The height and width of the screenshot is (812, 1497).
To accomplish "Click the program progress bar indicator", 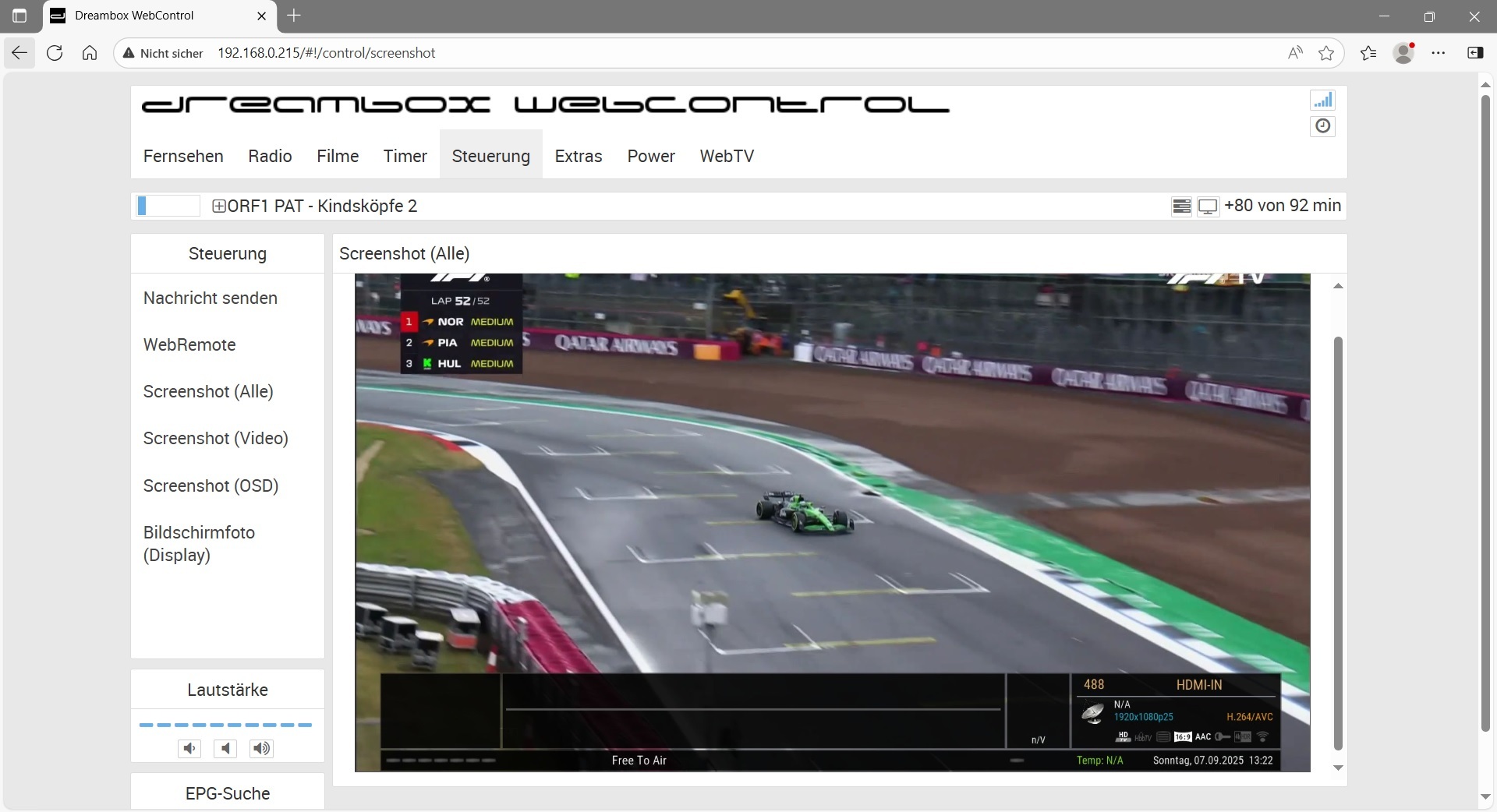I will [168, 206].
